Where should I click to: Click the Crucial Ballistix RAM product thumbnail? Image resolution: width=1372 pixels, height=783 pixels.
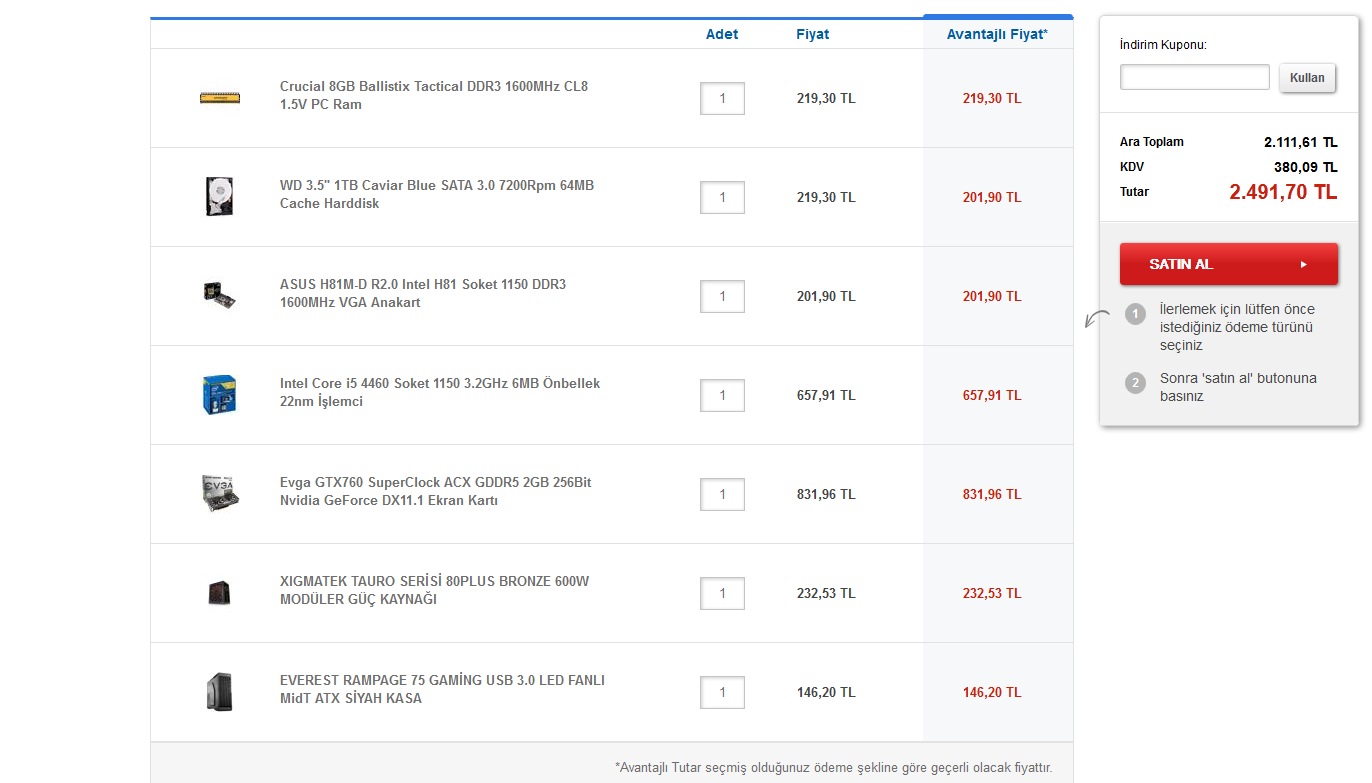coord(219,97)
